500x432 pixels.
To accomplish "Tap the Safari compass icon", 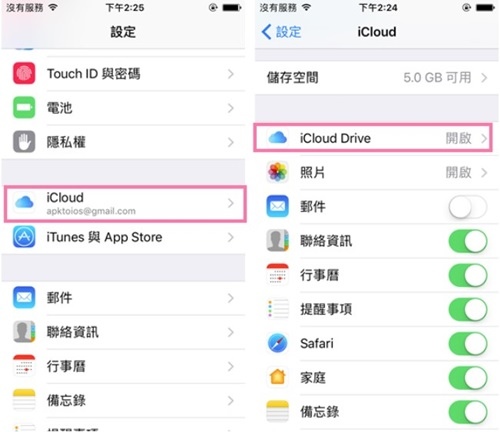I will point(277,343).
